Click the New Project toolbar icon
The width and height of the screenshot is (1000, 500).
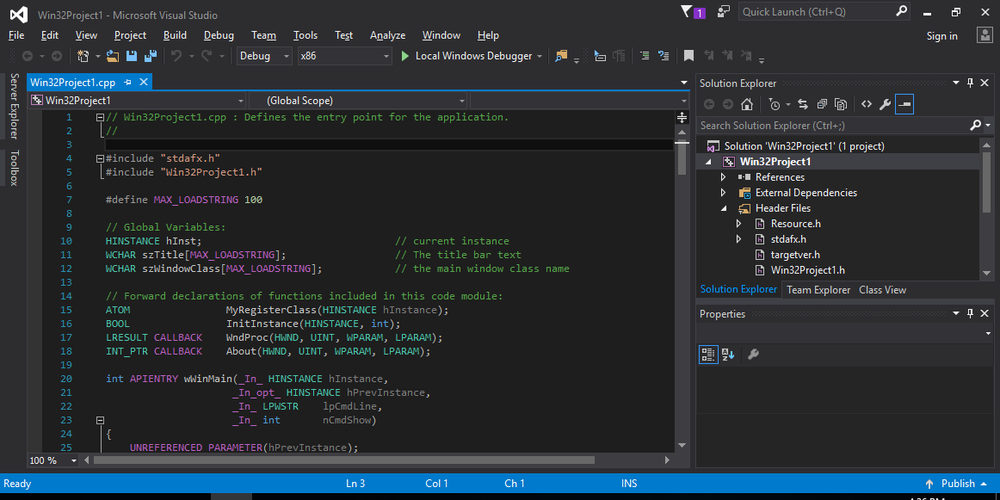click(x=83, y=56)
